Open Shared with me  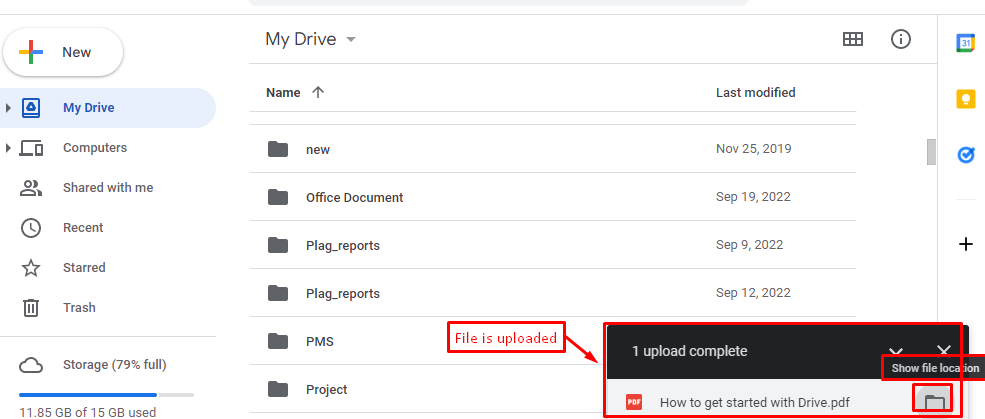click(108, 188)
